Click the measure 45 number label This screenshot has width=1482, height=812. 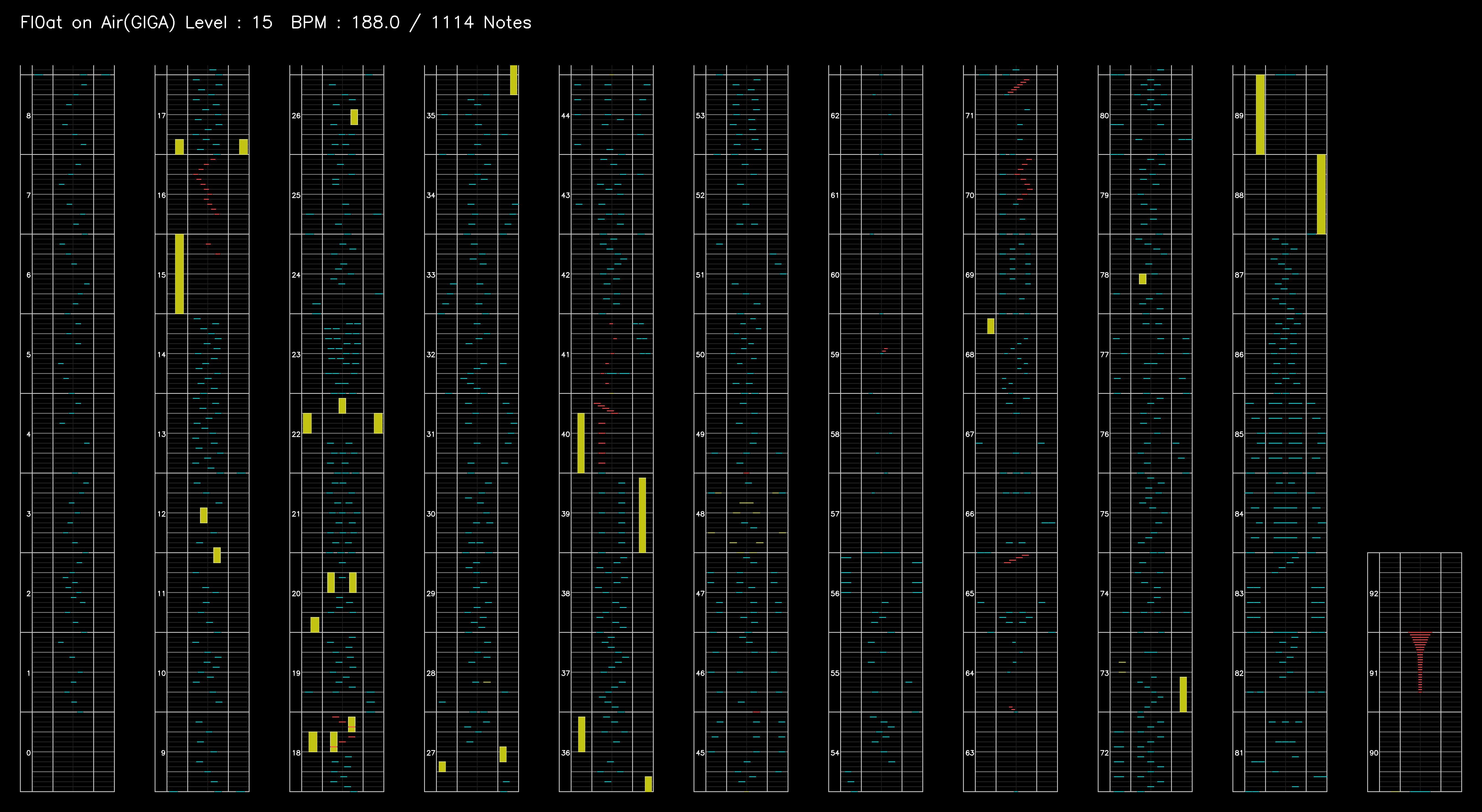(700, 753)
